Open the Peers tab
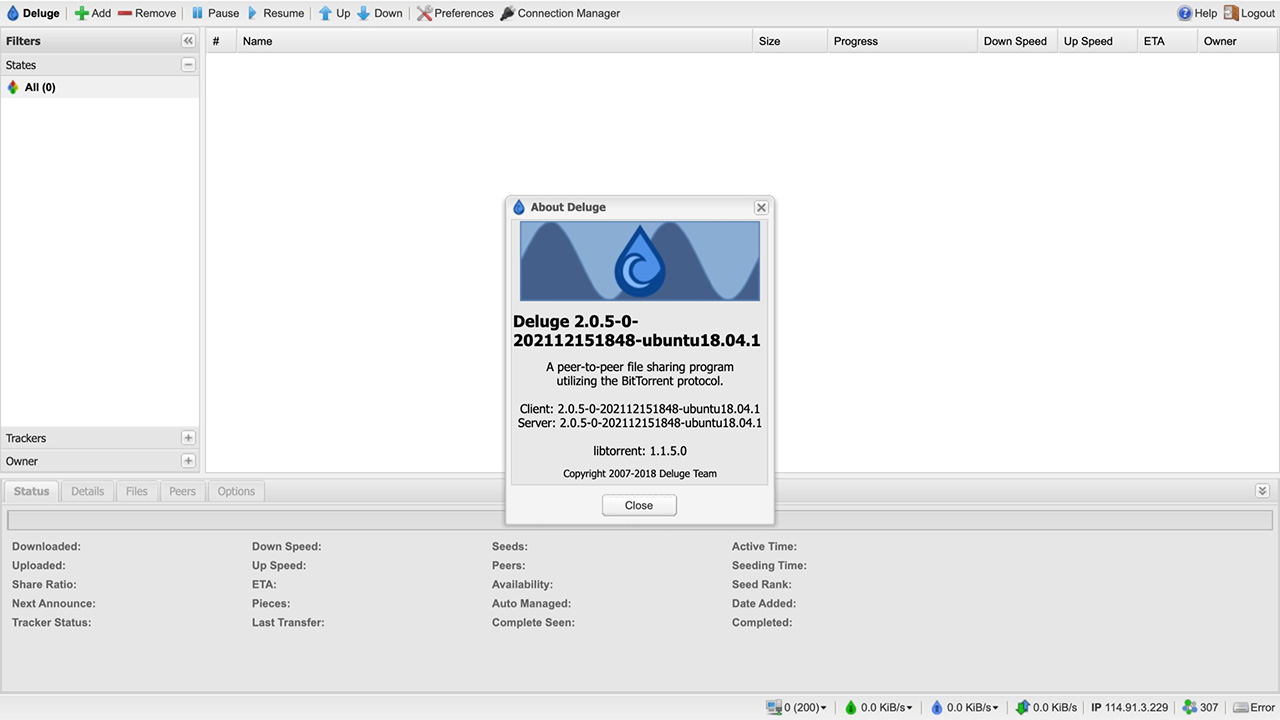 (182, 491)
